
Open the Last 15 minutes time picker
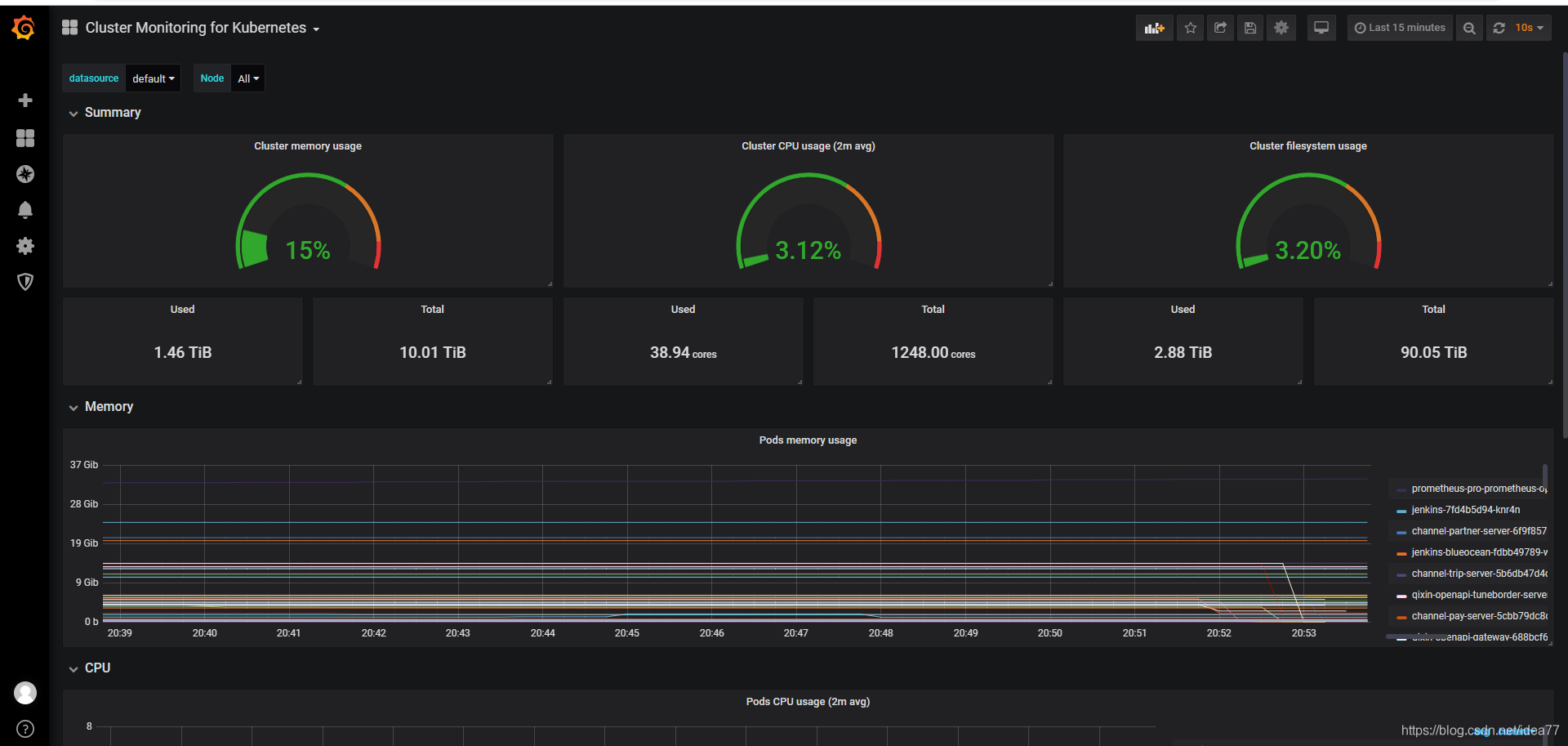[x=1400, y=28]
